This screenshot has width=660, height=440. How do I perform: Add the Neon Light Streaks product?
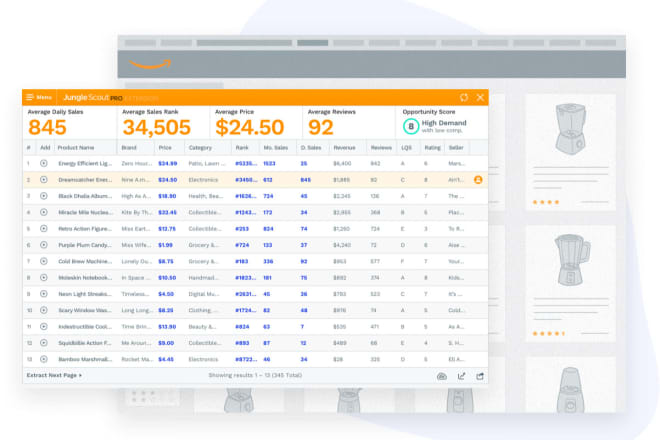[44, 294]
